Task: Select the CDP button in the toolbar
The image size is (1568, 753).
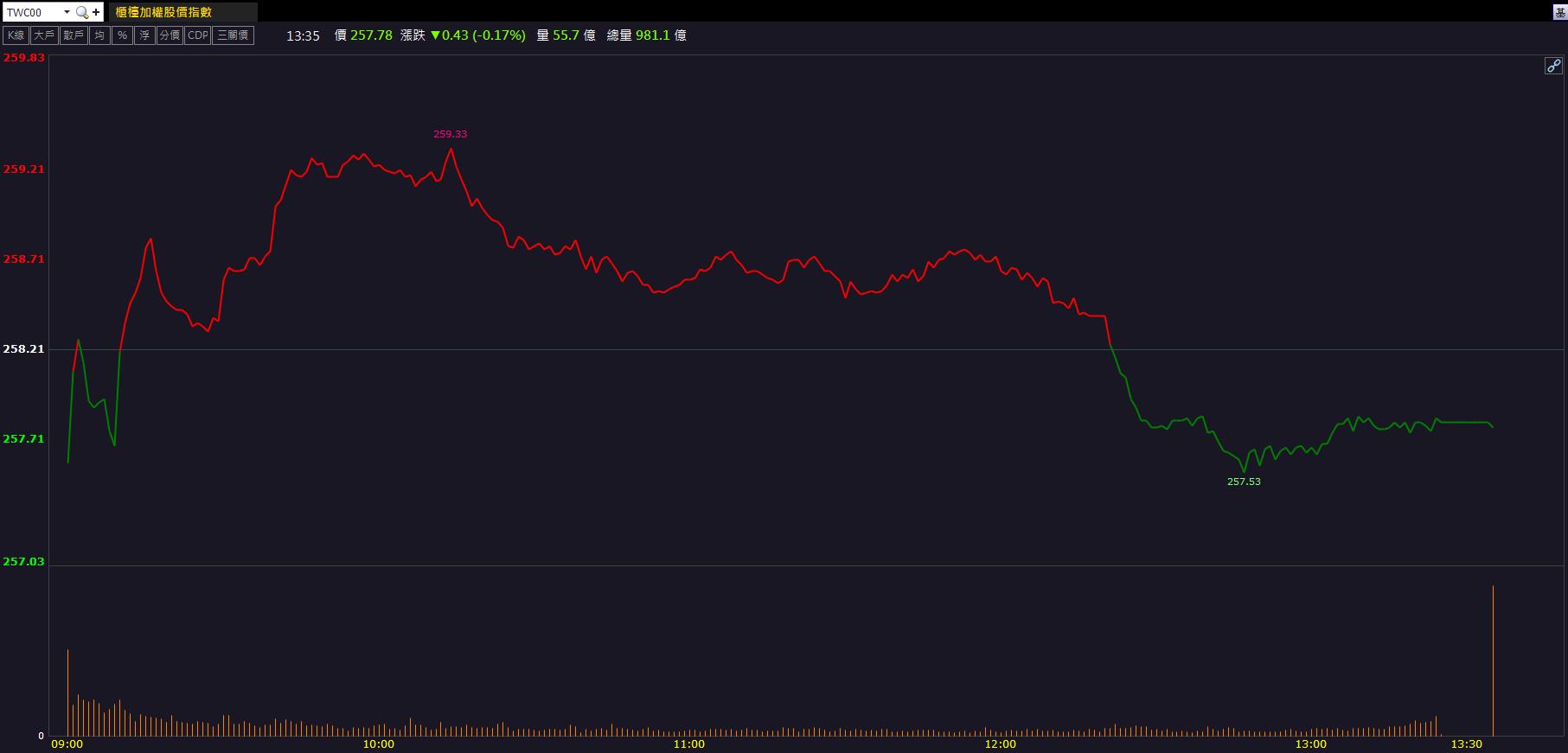Action: coord(198,35)
